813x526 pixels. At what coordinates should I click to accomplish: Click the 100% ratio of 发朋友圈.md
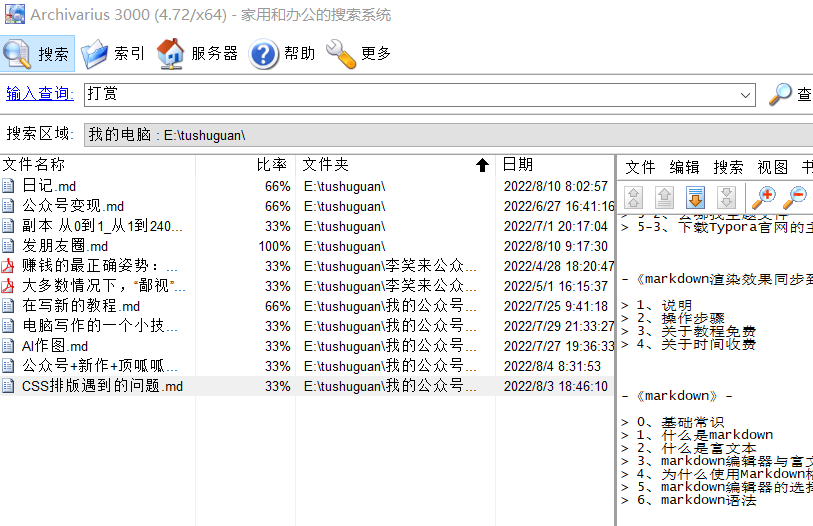[x=275, y=246]
